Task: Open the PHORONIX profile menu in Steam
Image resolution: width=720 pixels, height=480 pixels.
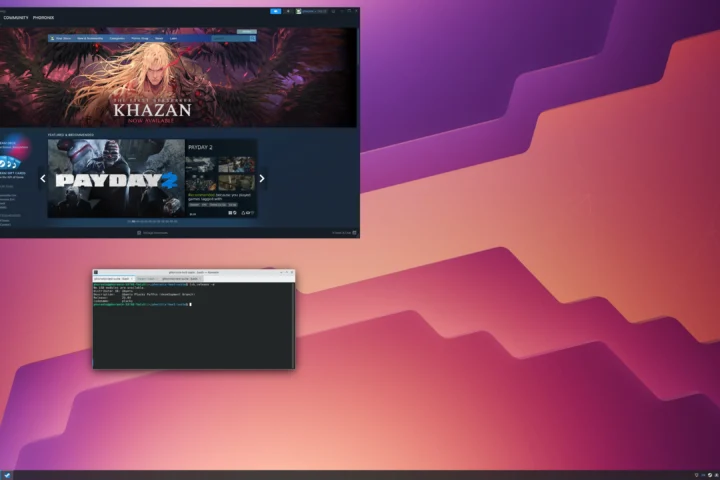Action: click(x=43, y=17)
